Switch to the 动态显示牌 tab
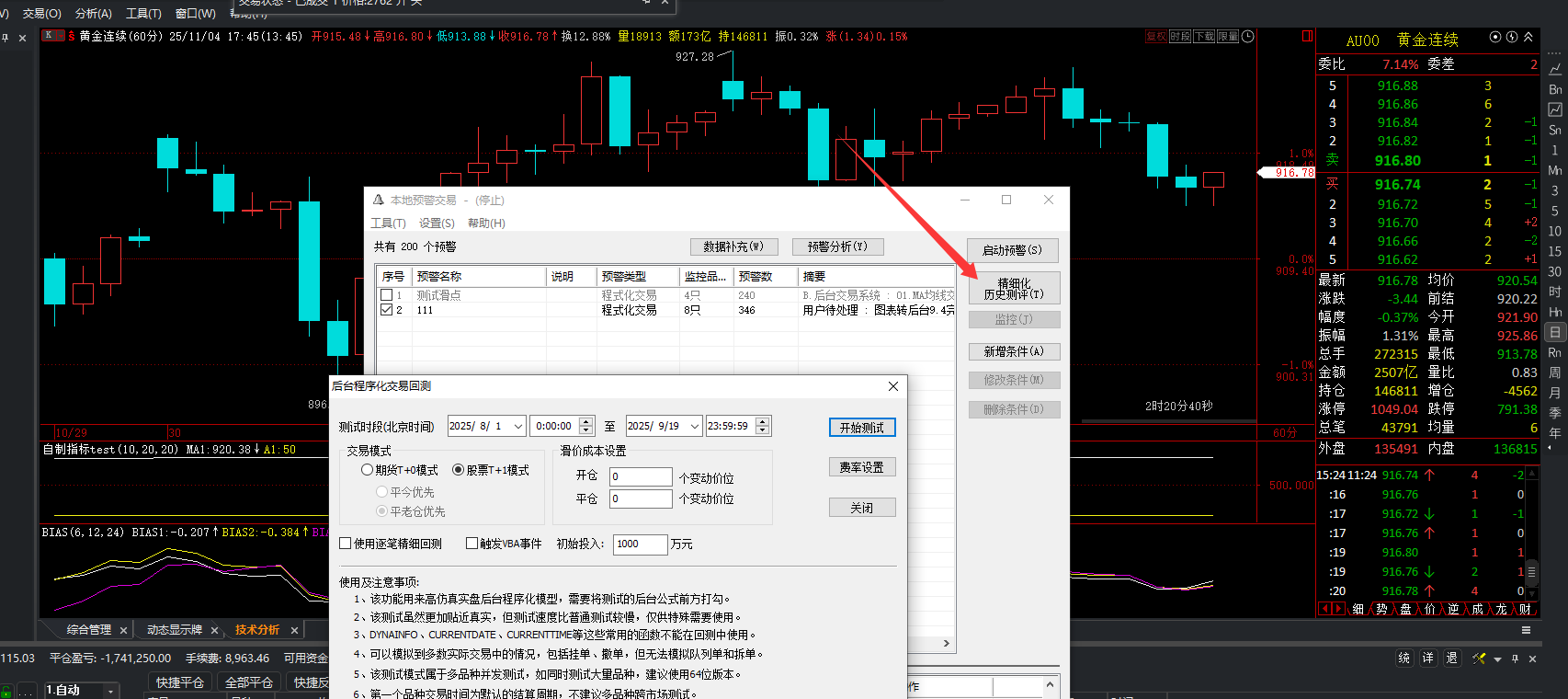 [174, 630]
